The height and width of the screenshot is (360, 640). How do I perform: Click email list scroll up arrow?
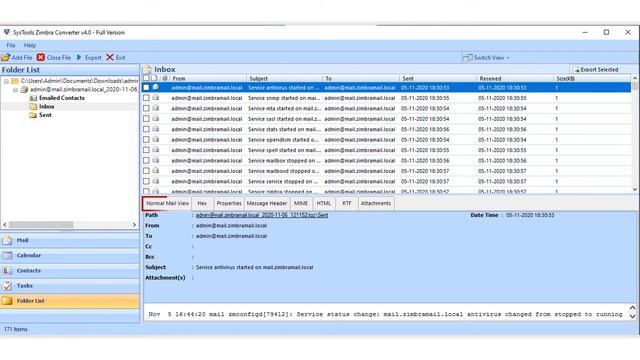pyautogui.click(x=635, y=78)
